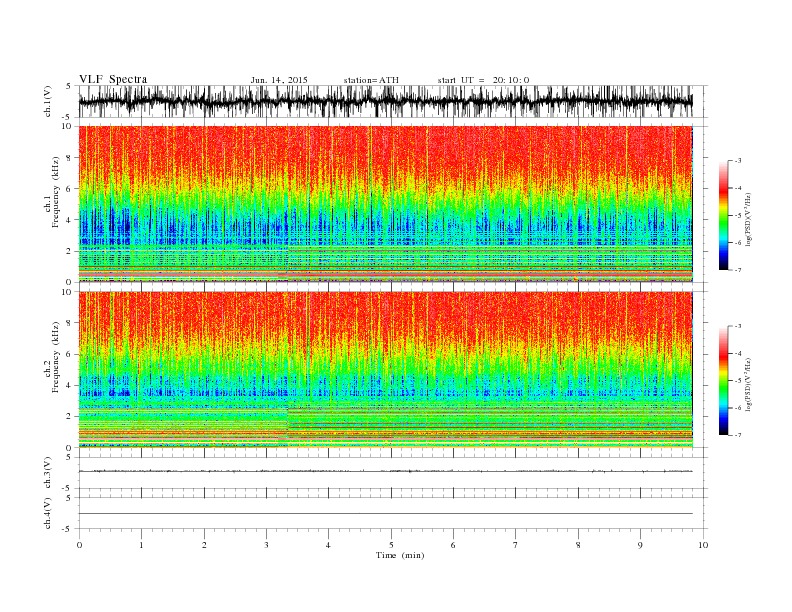This screenshot has height=612, width=792.
Task: Click the "VLF Spectra" plot title
Action: 113,79
